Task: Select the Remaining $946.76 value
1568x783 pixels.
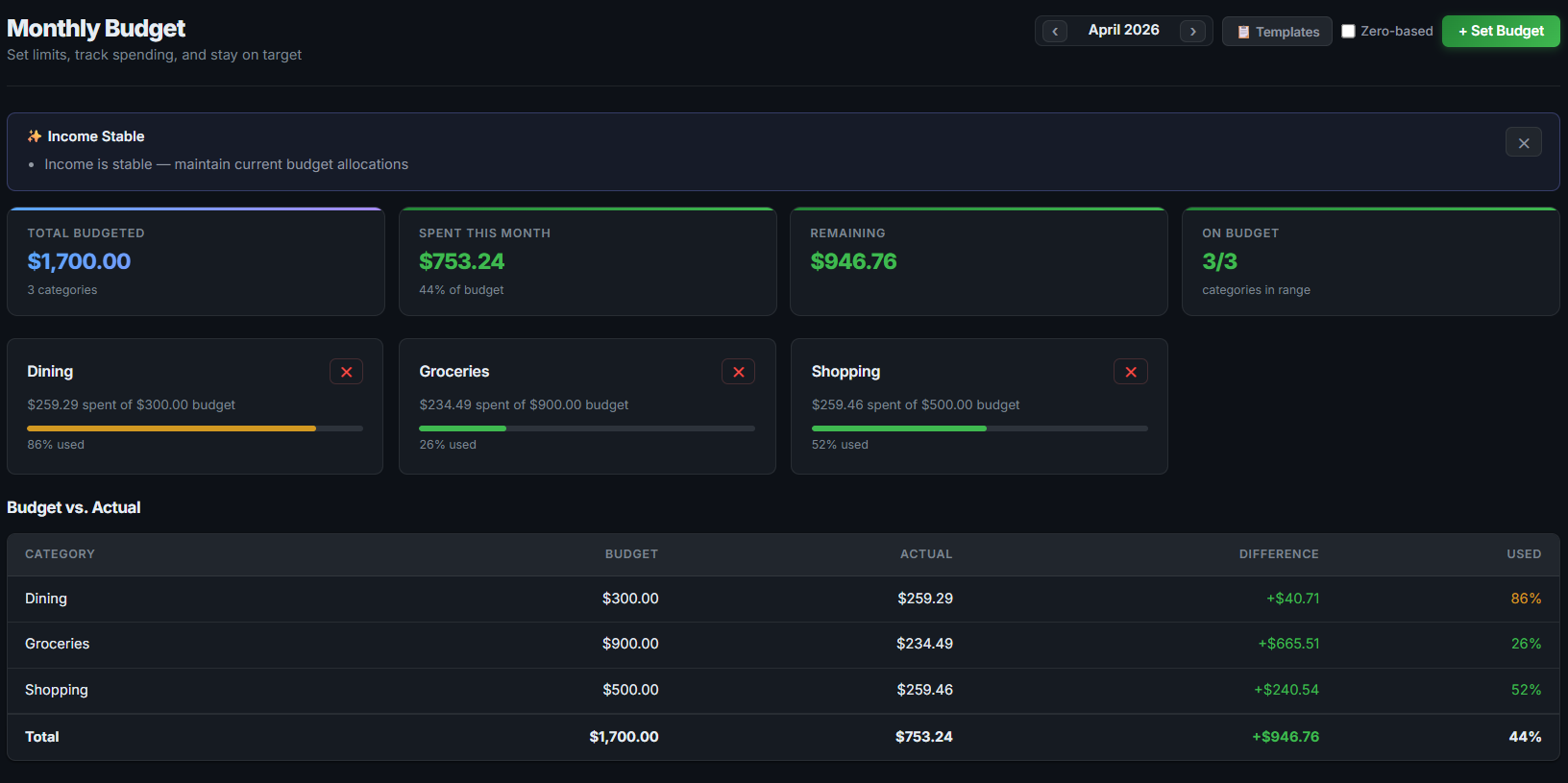Action: [x=853, y=261]
